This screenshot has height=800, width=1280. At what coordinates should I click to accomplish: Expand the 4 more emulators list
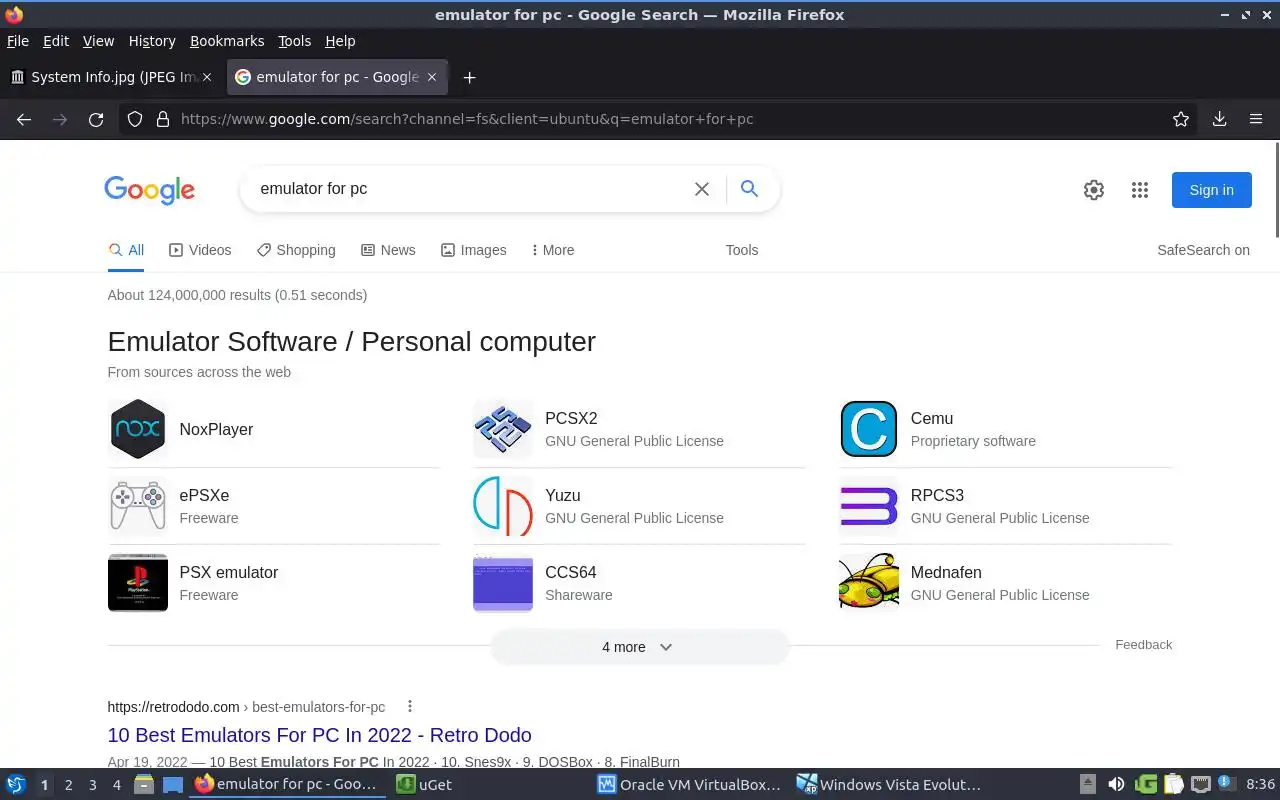coord(639,647)
